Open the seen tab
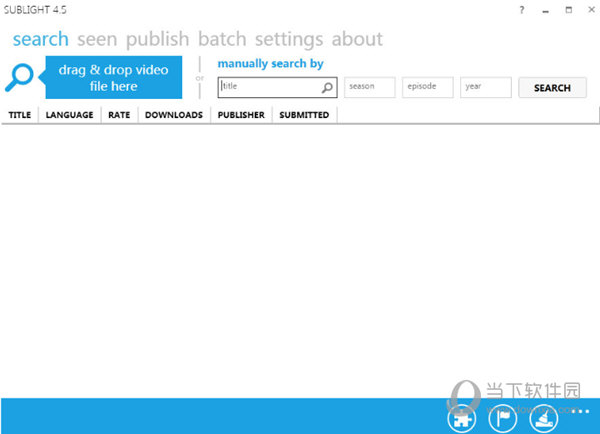Viewport: 600px width, 434px height. (97, 39)
